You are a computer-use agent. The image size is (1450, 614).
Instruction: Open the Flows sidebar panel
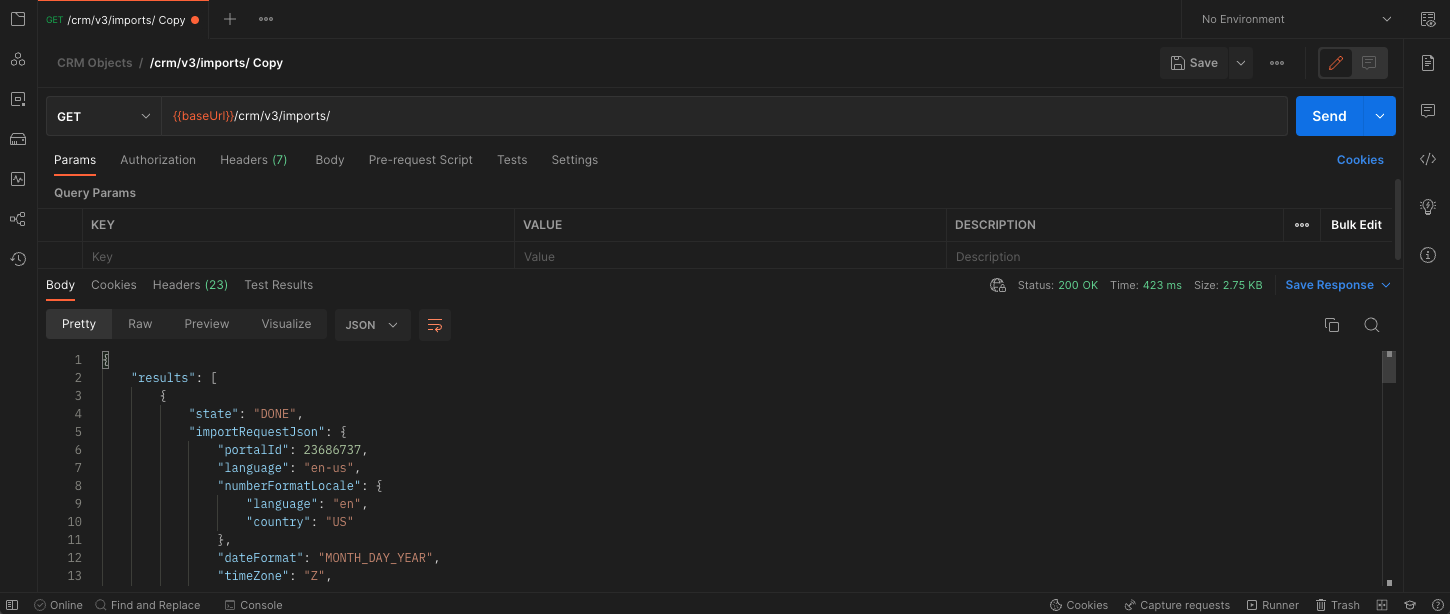click(x=17, y=218)
